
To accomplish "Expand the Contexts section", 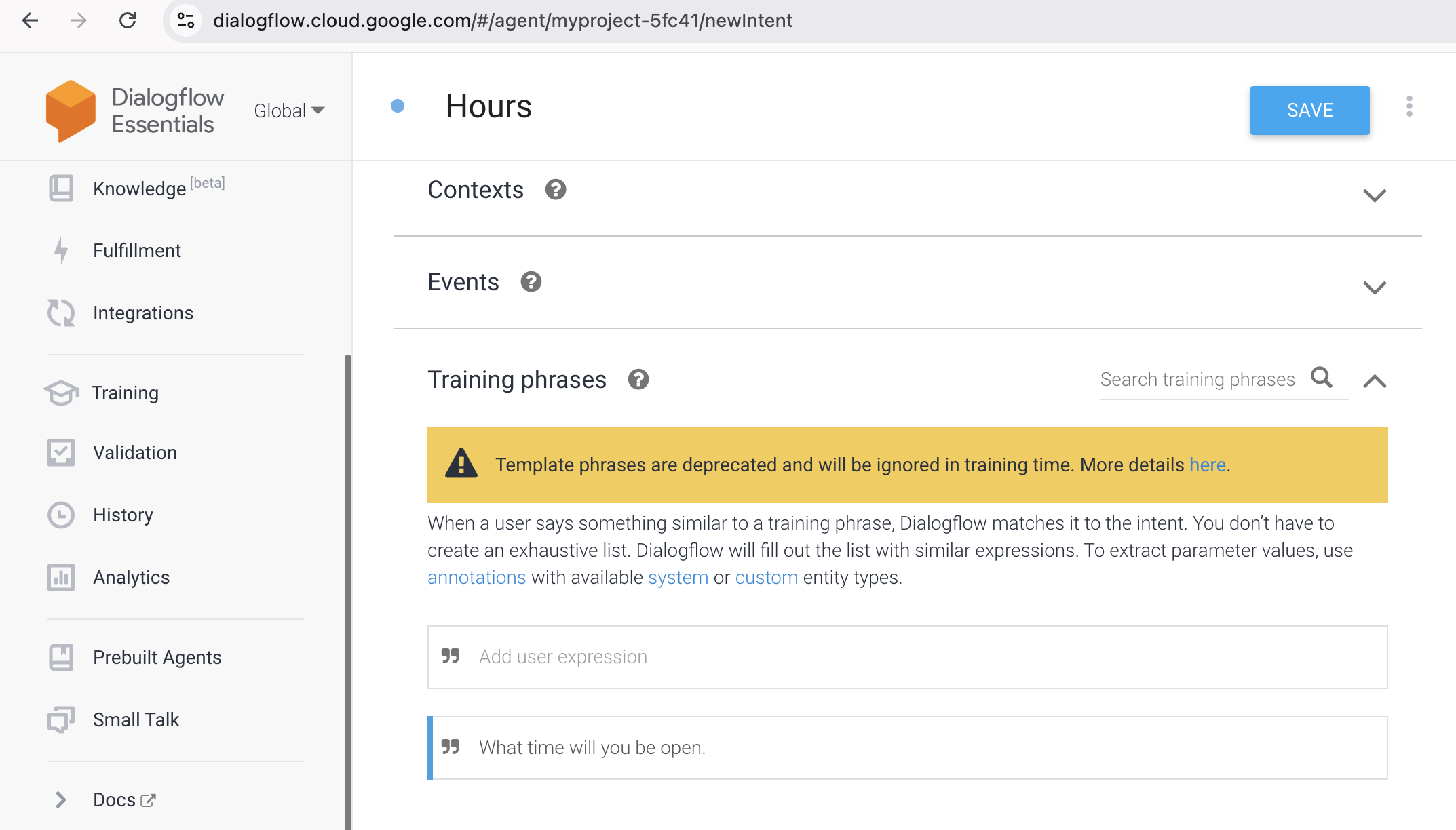I will pos(1375,195).
